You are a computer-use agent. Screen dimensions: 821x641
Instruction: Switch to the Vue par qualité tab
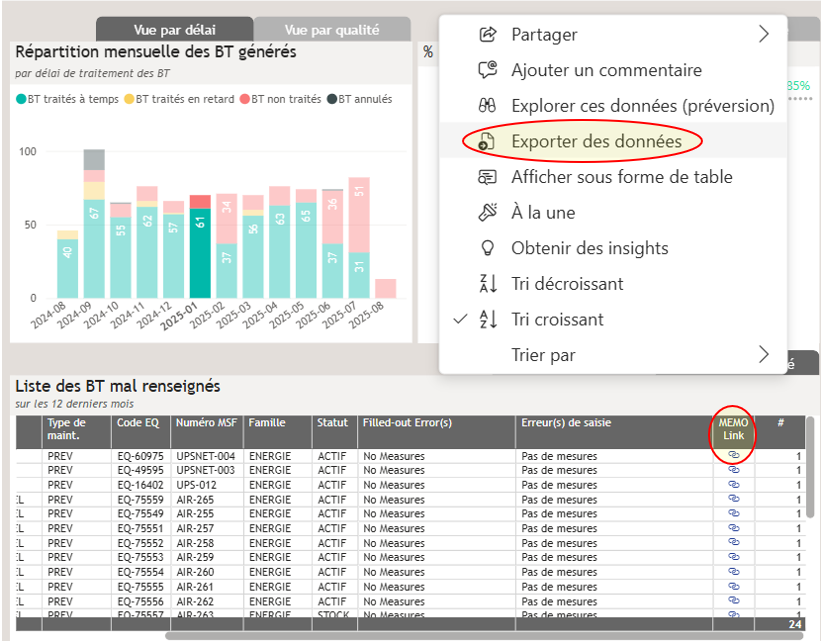point(331,30)
